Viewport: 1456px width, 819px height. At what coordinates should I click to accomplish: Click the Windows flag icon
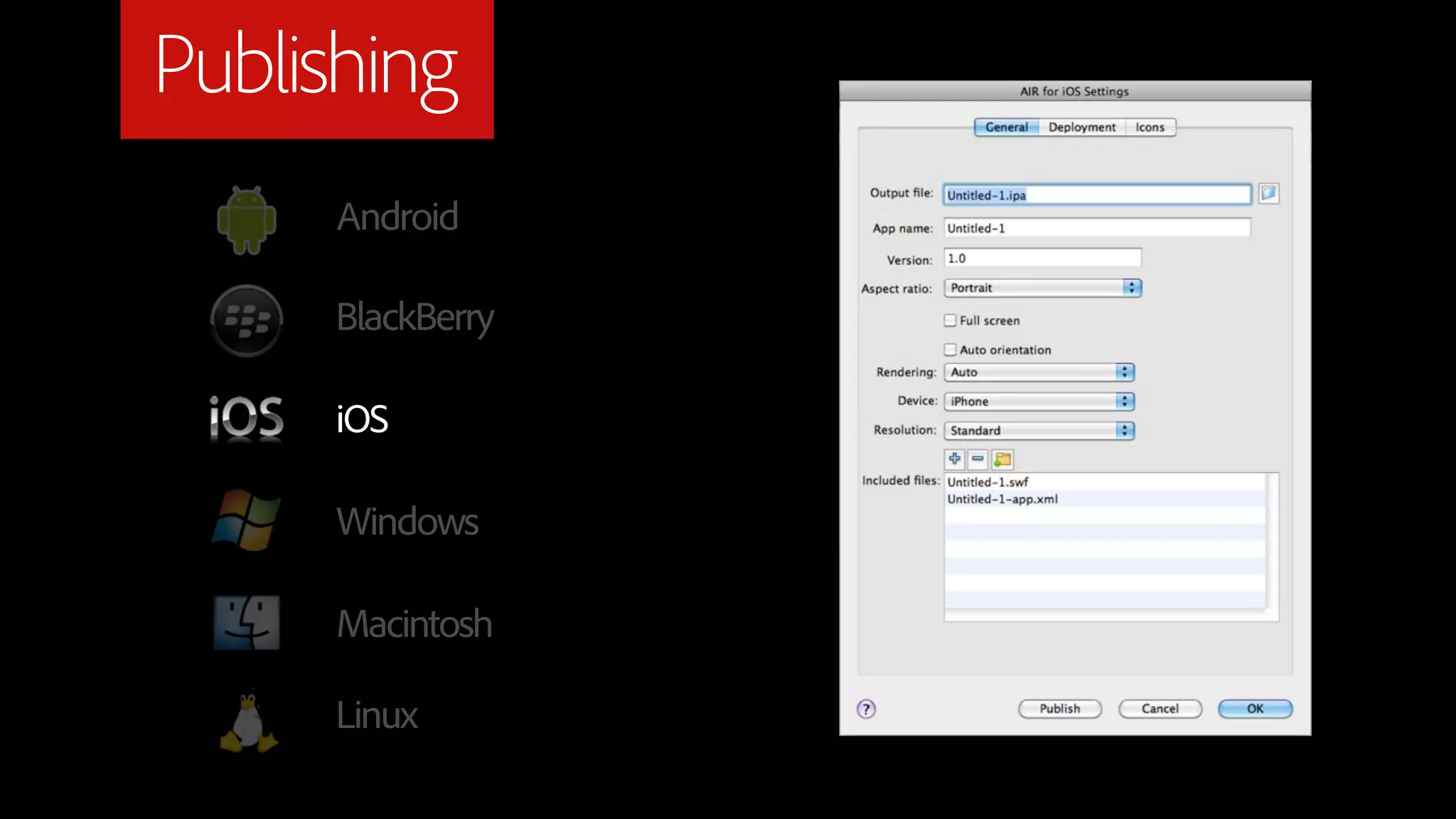247,520
